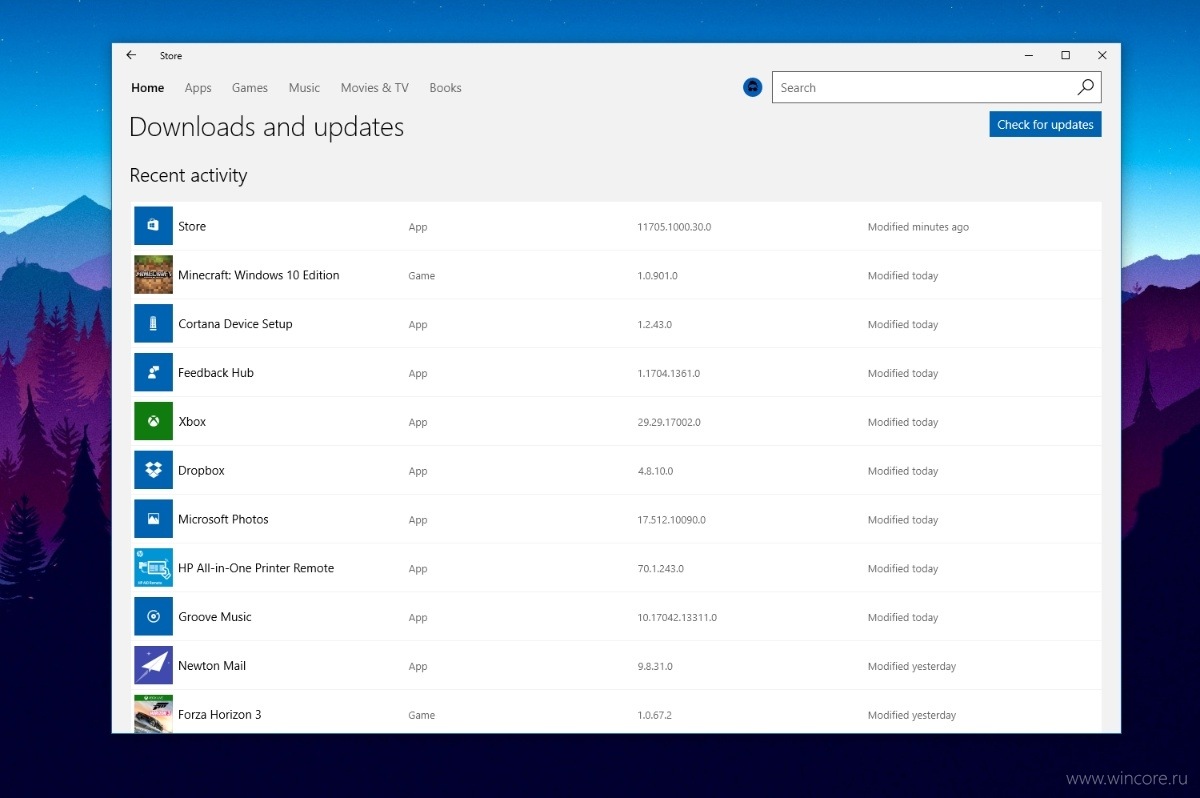Click Modified yesterday in Forza Horizon 3 row

coord(912,716)
